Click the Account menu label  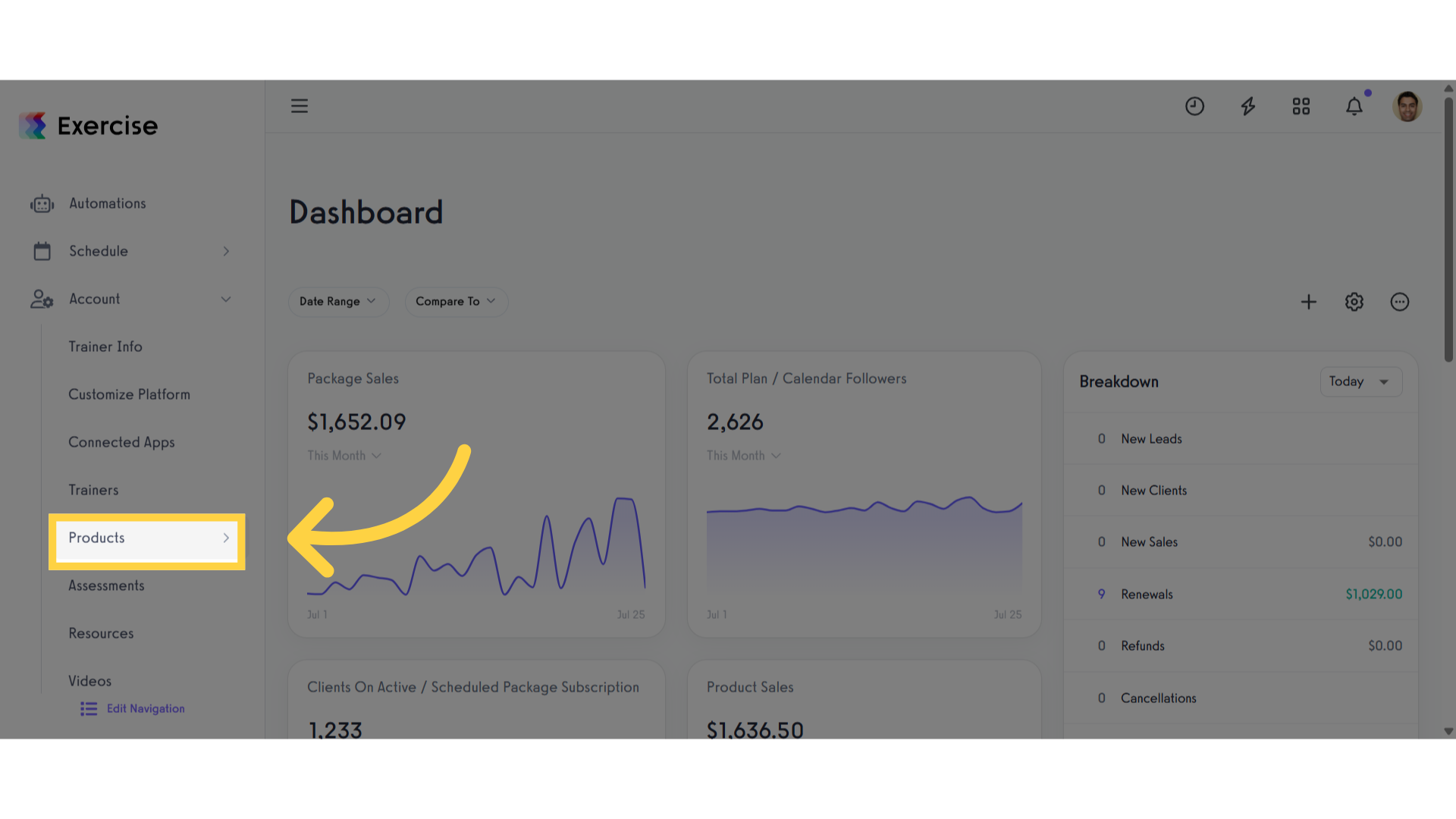click(x=95, y=299)
